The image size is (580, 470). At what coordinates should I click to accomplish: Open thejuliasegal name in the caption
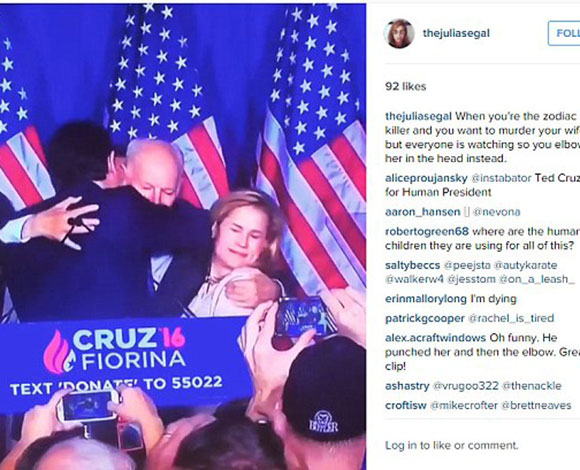tap(418, 116)
